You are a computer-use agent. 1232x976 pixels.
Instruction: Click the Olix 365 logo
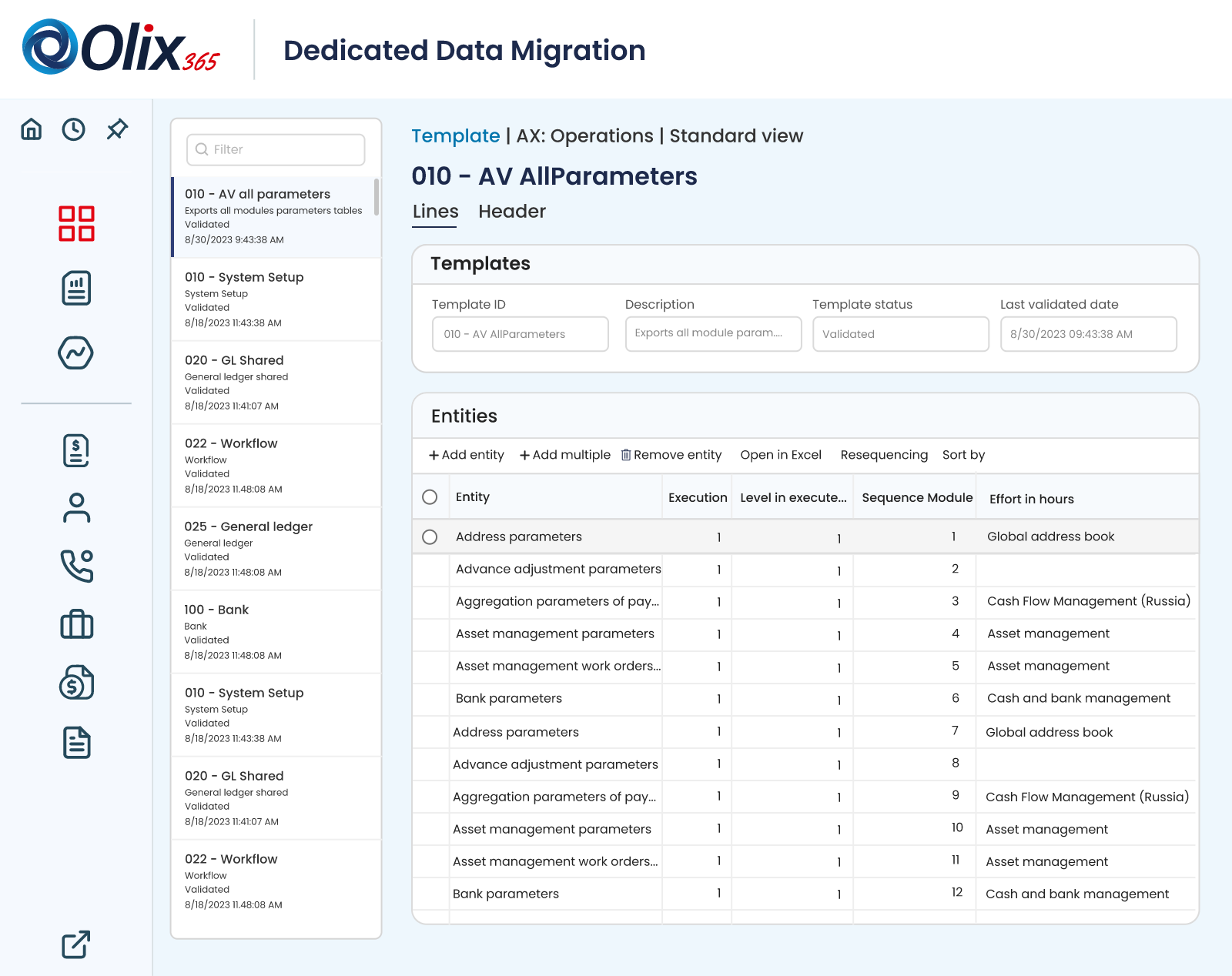121,48
